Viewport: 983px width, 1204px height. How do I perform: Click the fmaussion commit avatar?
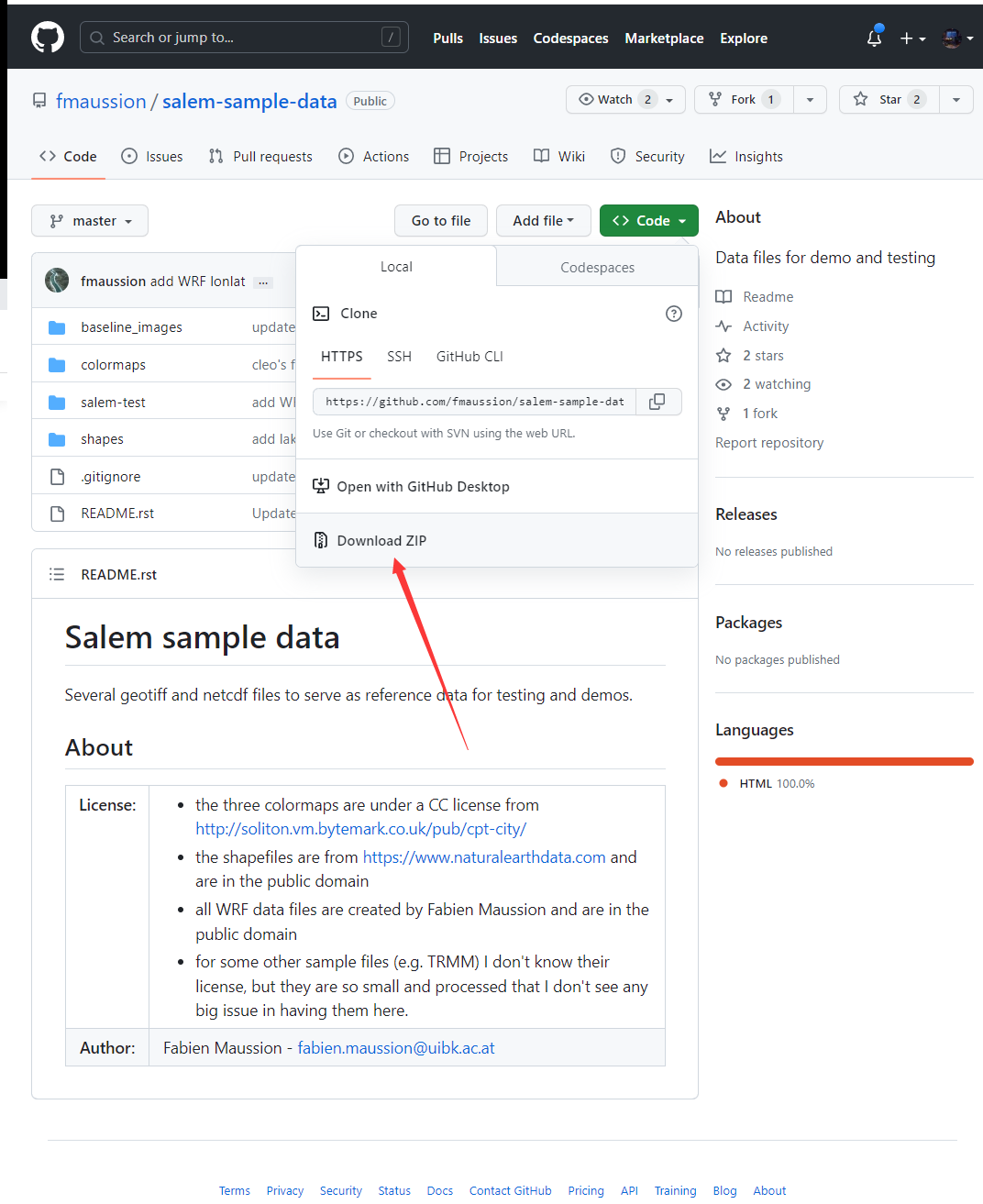pyautogui.click(x=57, y=281)
